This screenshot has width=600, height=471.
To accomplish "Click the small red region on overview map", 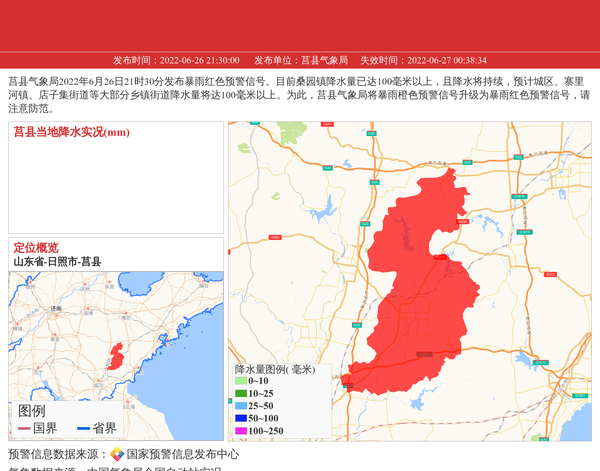I will [116, 355].
